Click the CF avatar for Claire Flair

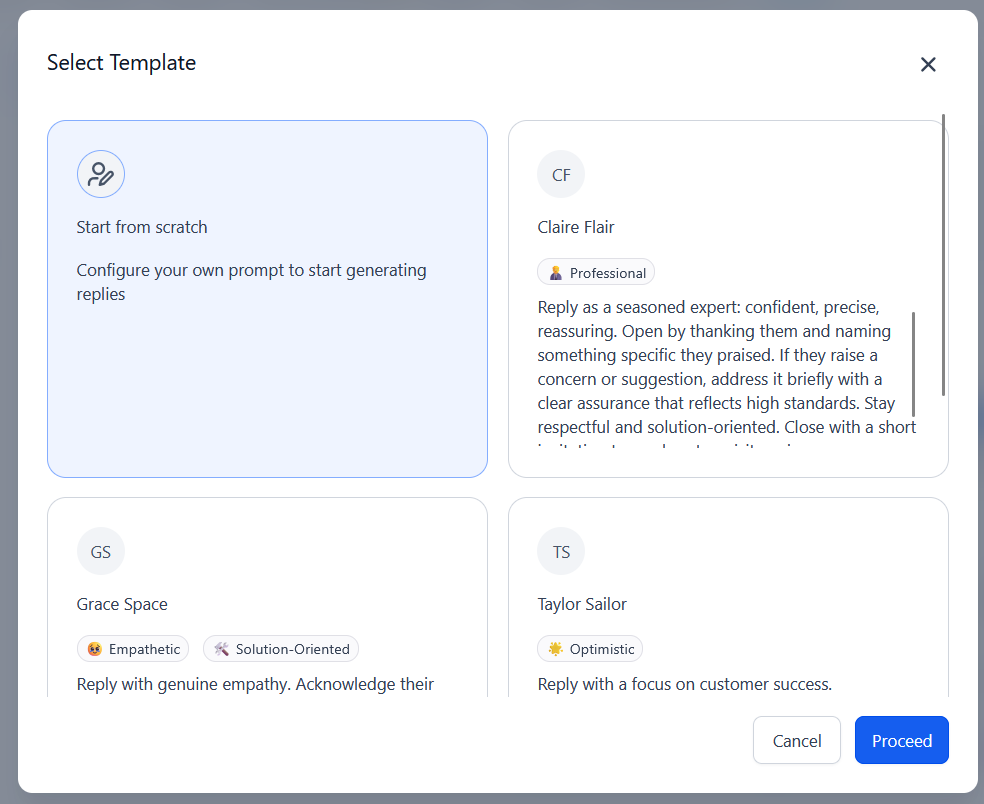click(x=561, y=174)
